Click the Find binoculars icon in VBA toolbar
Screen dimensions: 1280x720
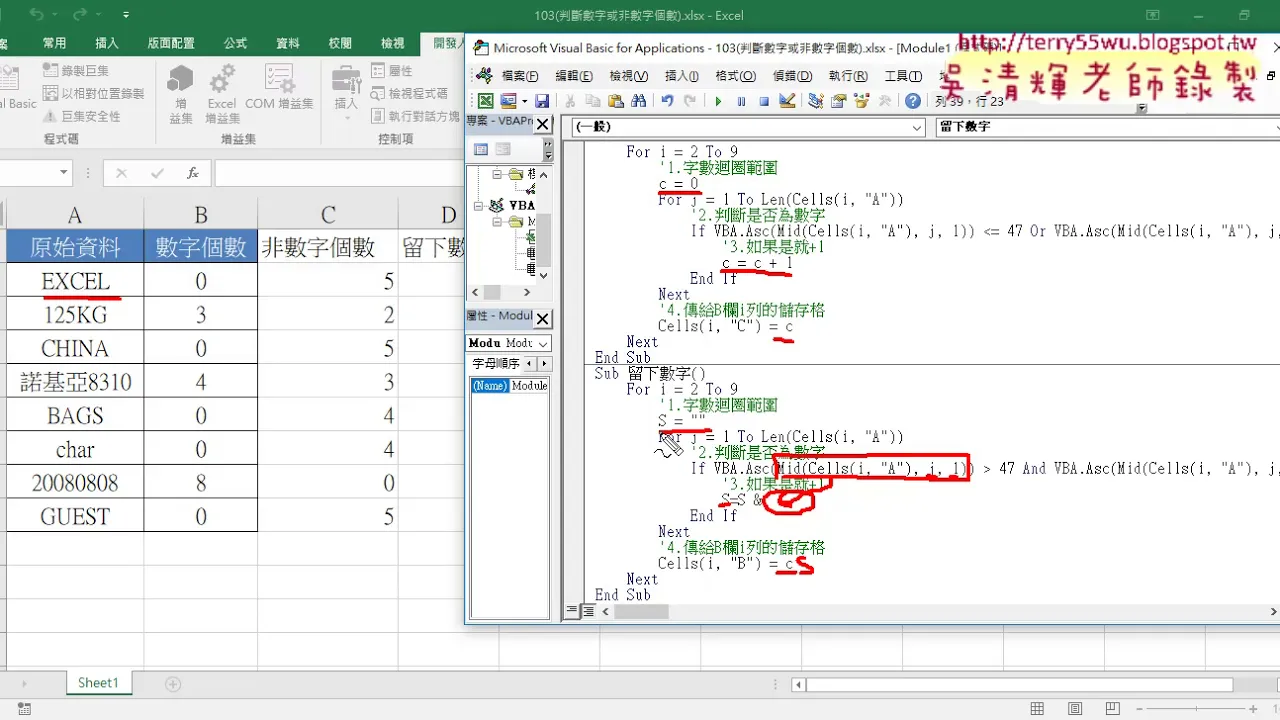(x=639, y=101)
